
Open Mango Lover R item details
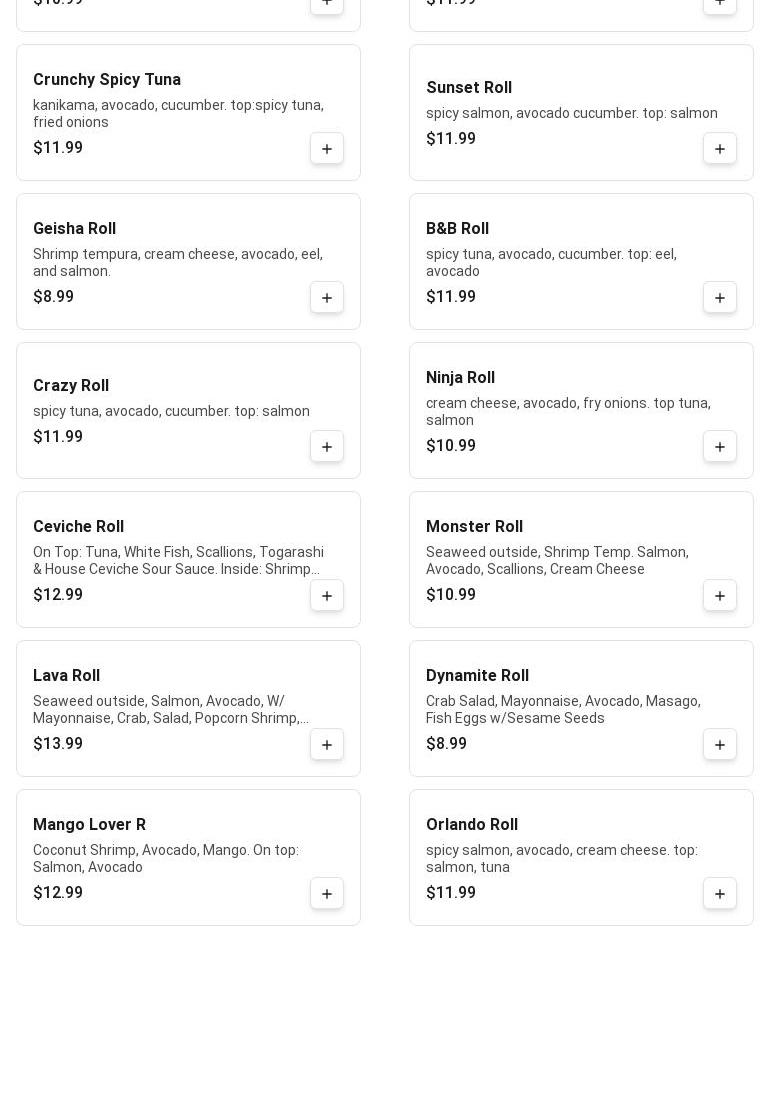point(89,825)
